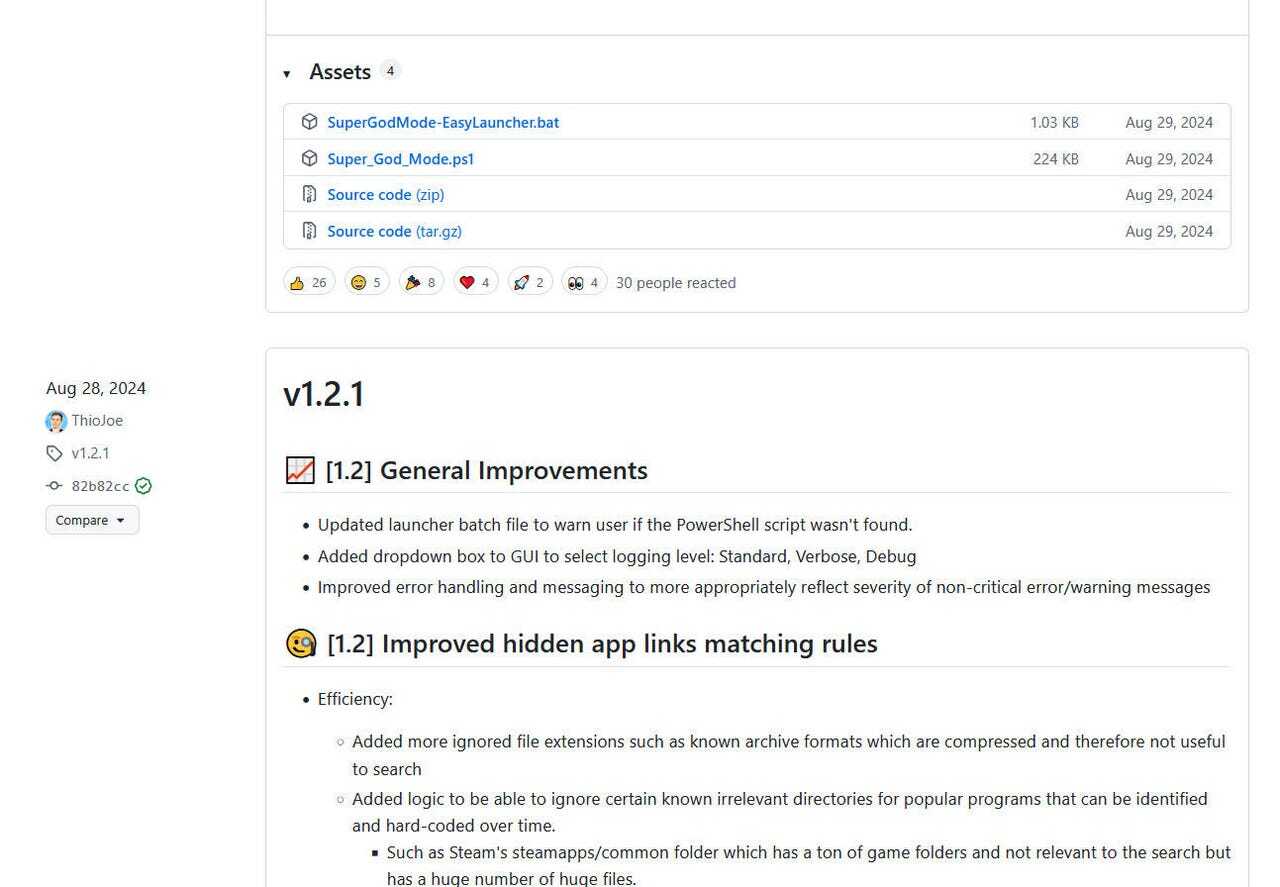Toggle the party popper reaction
1280x887 pixels.
[421, 283]
